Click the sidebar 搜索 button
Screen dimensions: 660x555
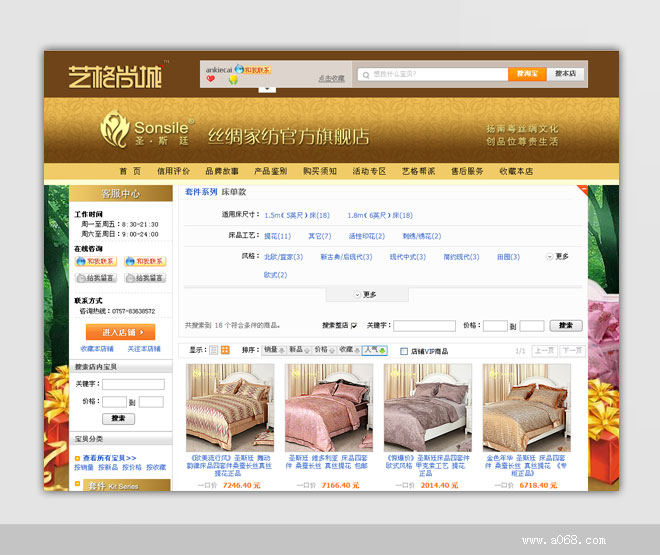coord(118,419)
